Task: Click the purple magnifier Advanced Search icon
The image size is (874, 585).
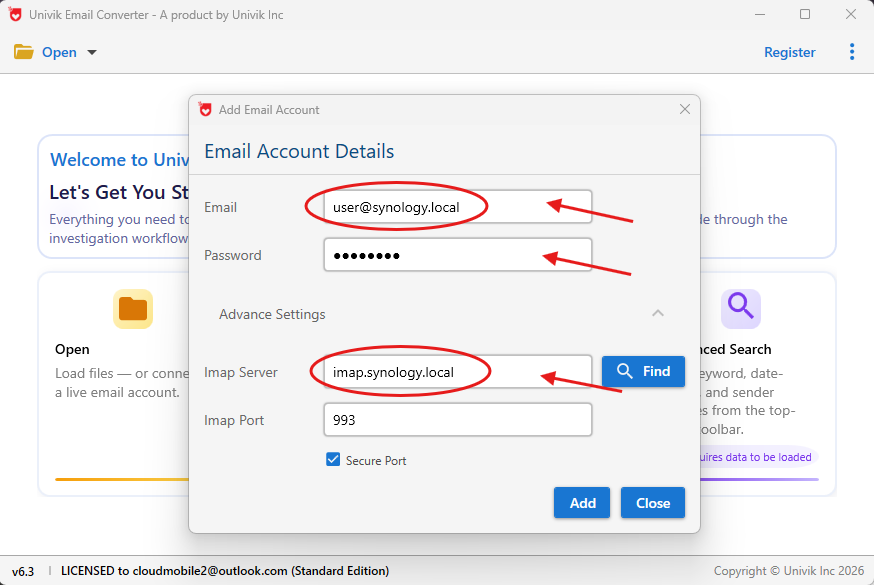Action: [740, 309]
